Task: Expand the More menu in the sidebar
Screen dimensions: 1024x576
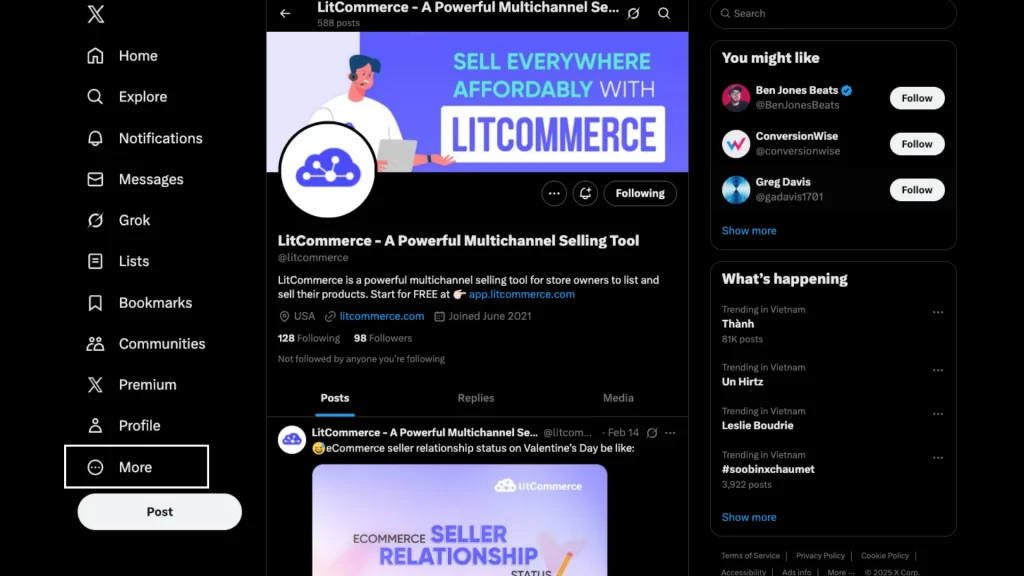Action: tap(136, 467)
